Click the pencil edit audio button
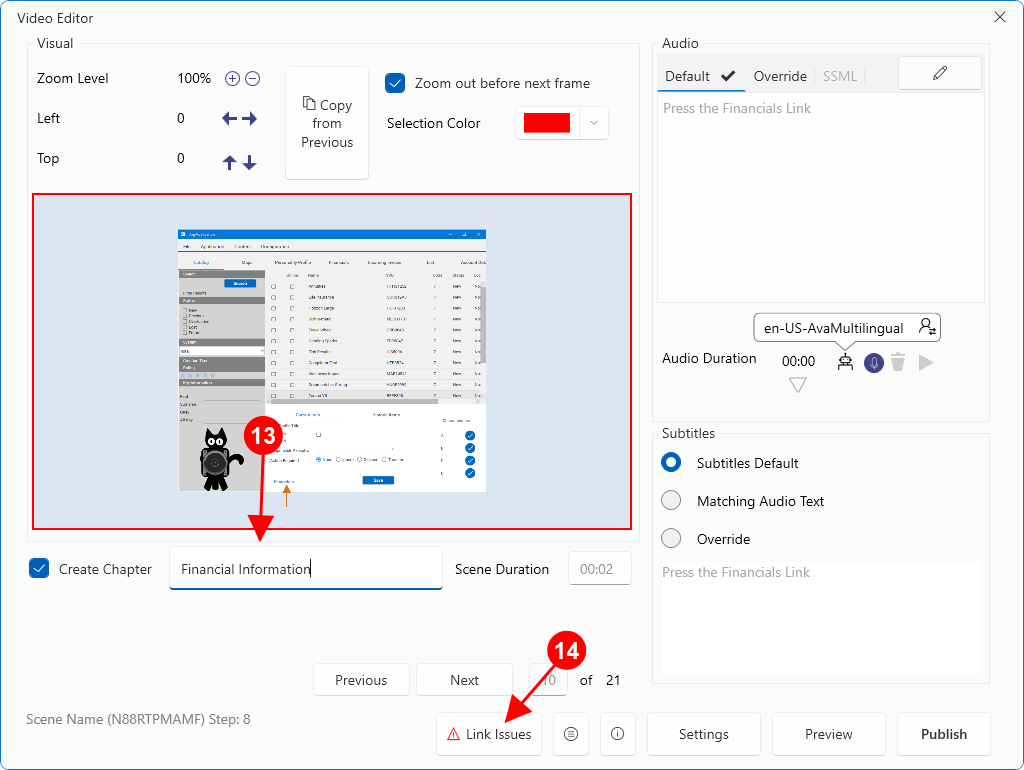This screenshot has height=770, width=1024. 939,73
